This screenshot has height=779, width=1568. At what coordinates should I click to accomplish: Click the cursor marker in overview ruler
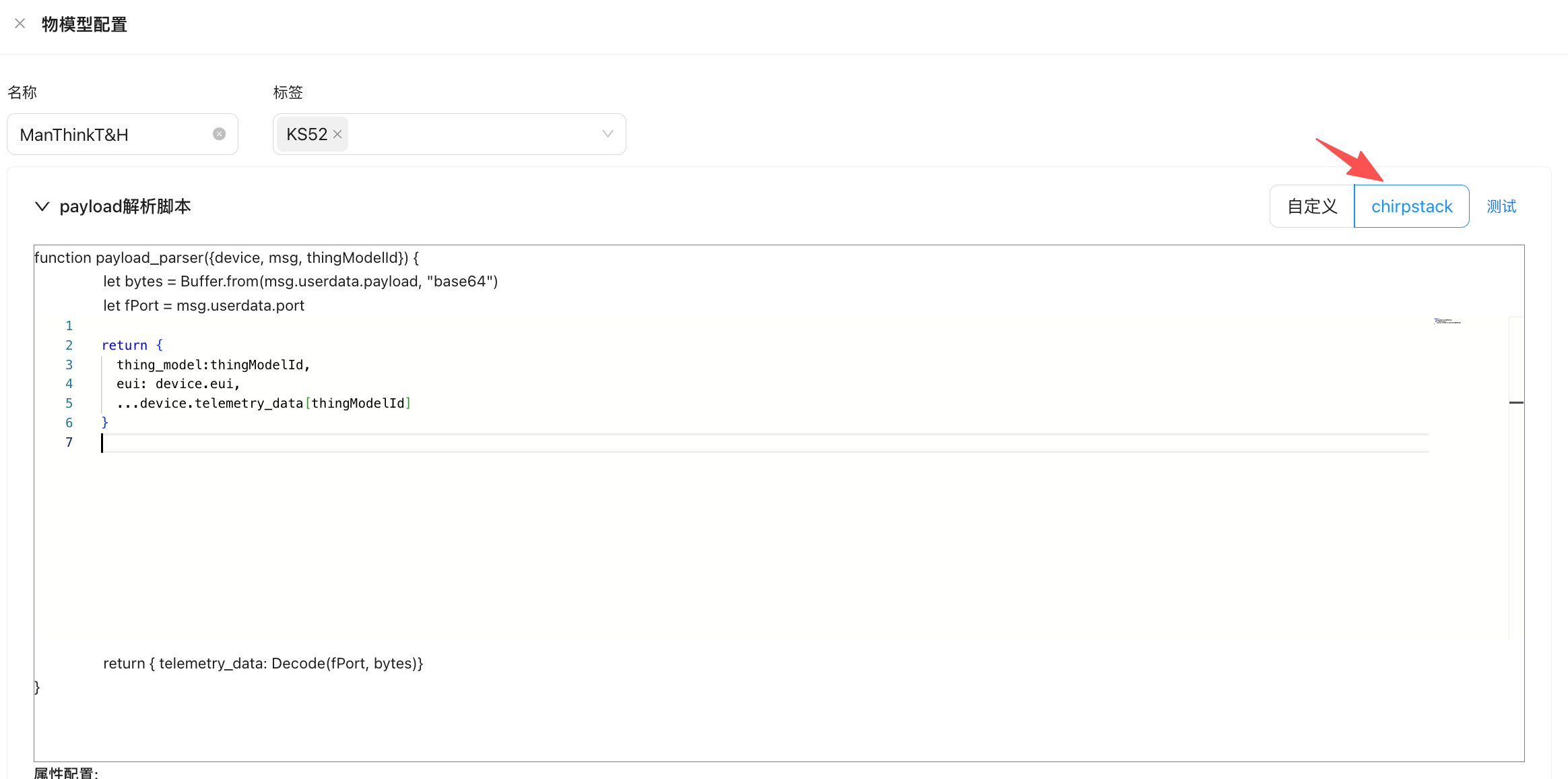pyautogui.click(x=1516, y=402)
